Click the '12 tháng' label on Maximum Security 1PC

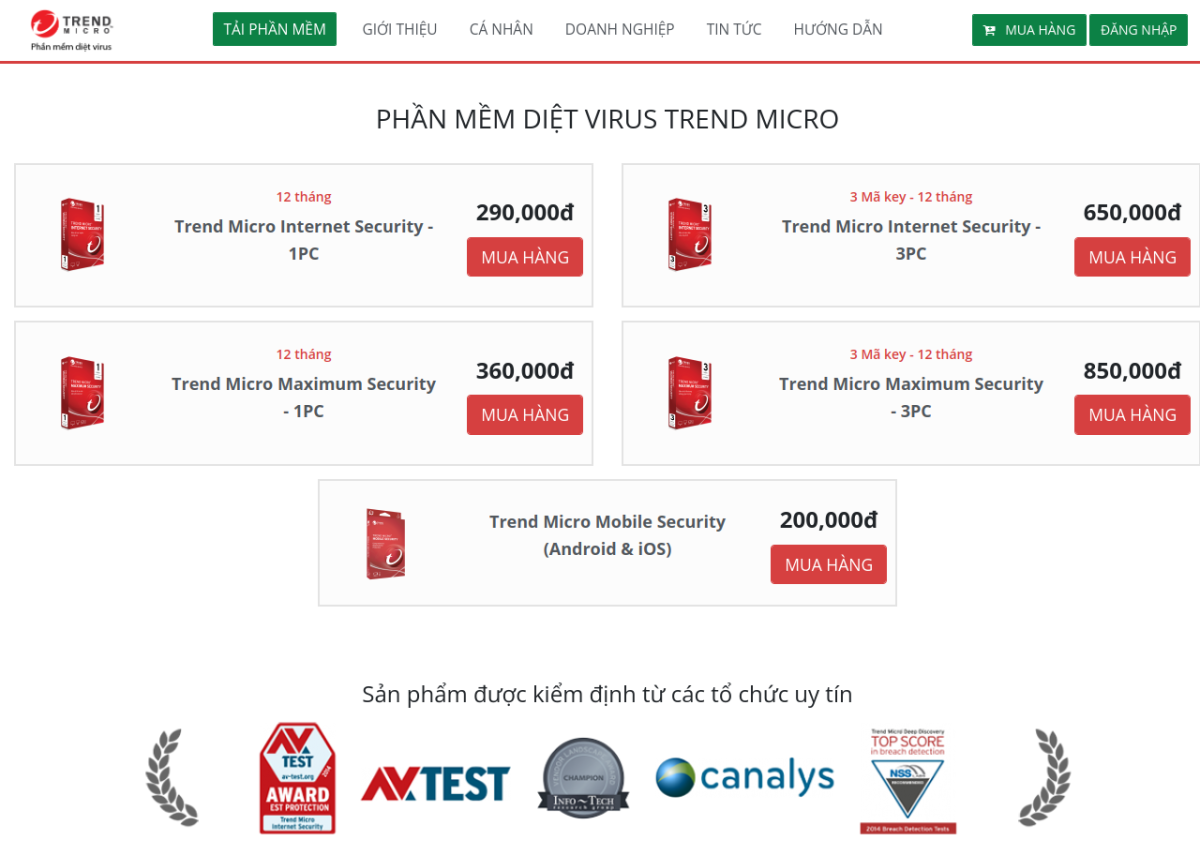304,355
